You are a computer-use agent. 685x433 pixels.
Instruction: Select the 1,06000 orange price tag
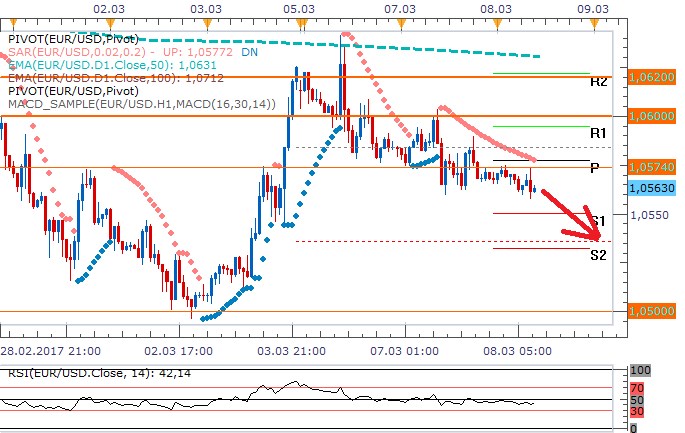click(652, 116)
